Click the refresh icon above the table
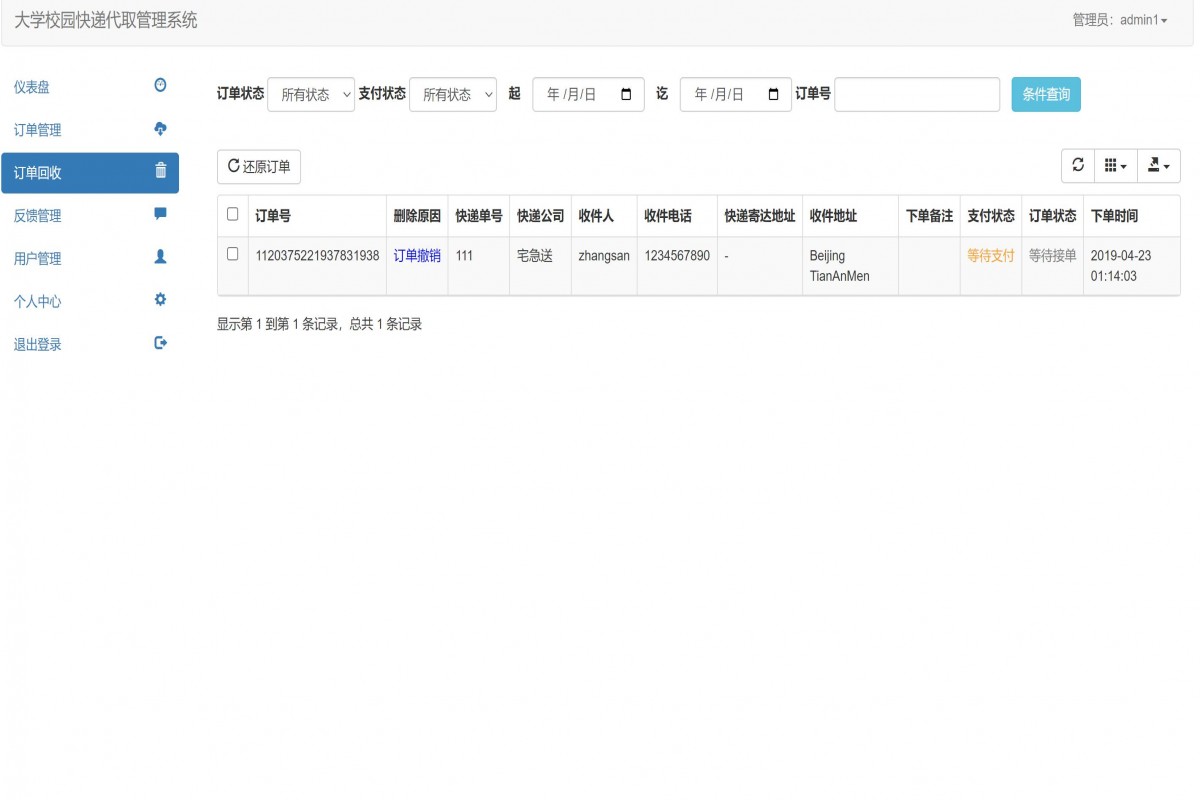 1077,166
